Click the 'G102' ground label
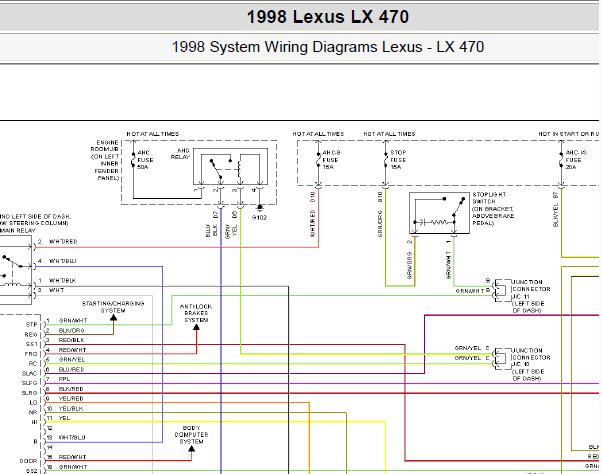 coord(259,218)
